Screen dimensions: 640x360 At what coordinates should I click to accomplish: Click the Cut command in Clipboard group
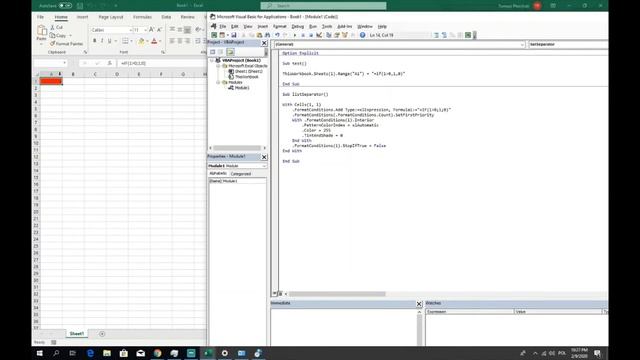[x=56, y=27]
